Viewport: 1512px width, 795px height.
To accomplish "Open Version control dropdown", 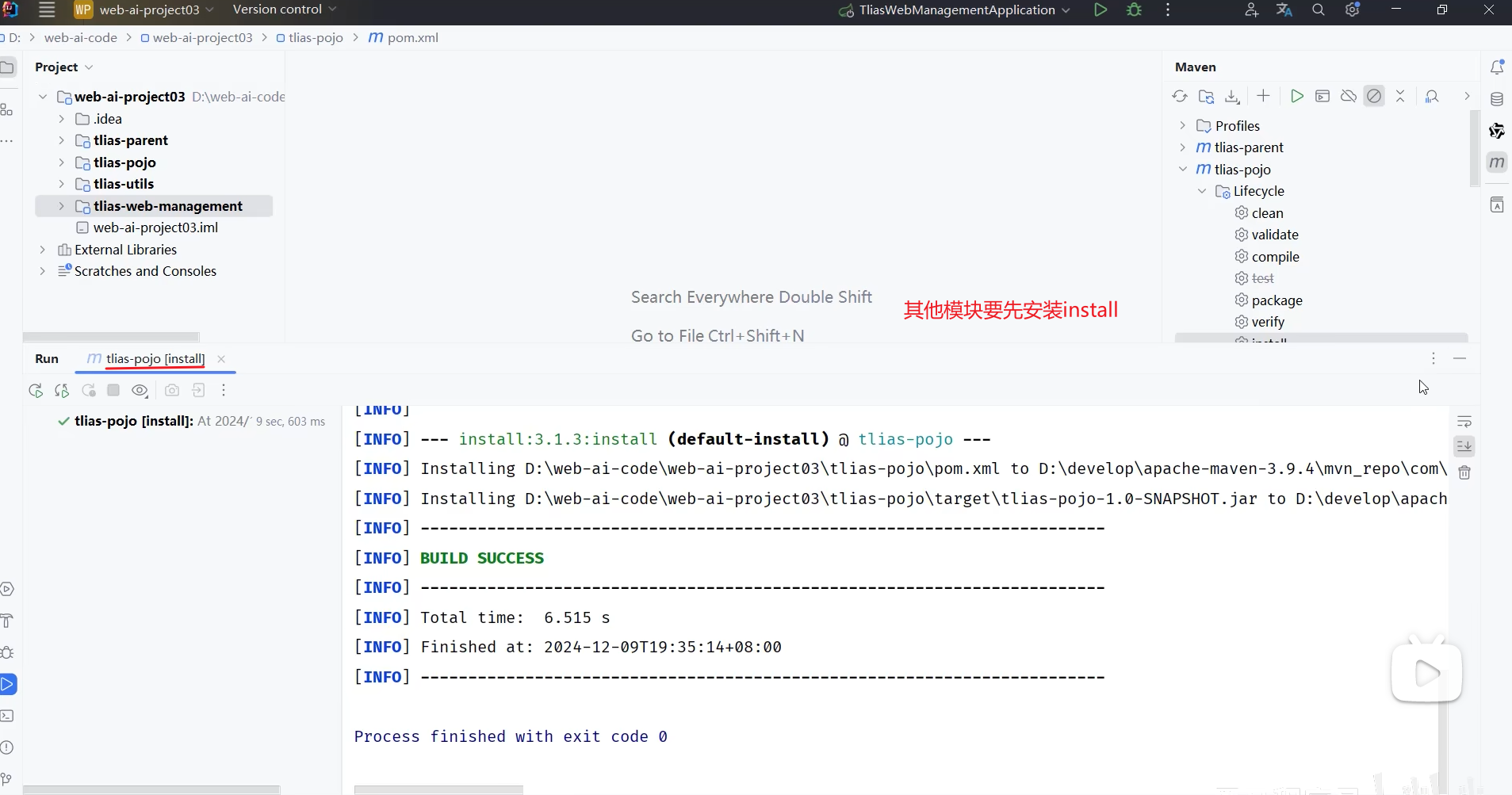I will [285, 10].
